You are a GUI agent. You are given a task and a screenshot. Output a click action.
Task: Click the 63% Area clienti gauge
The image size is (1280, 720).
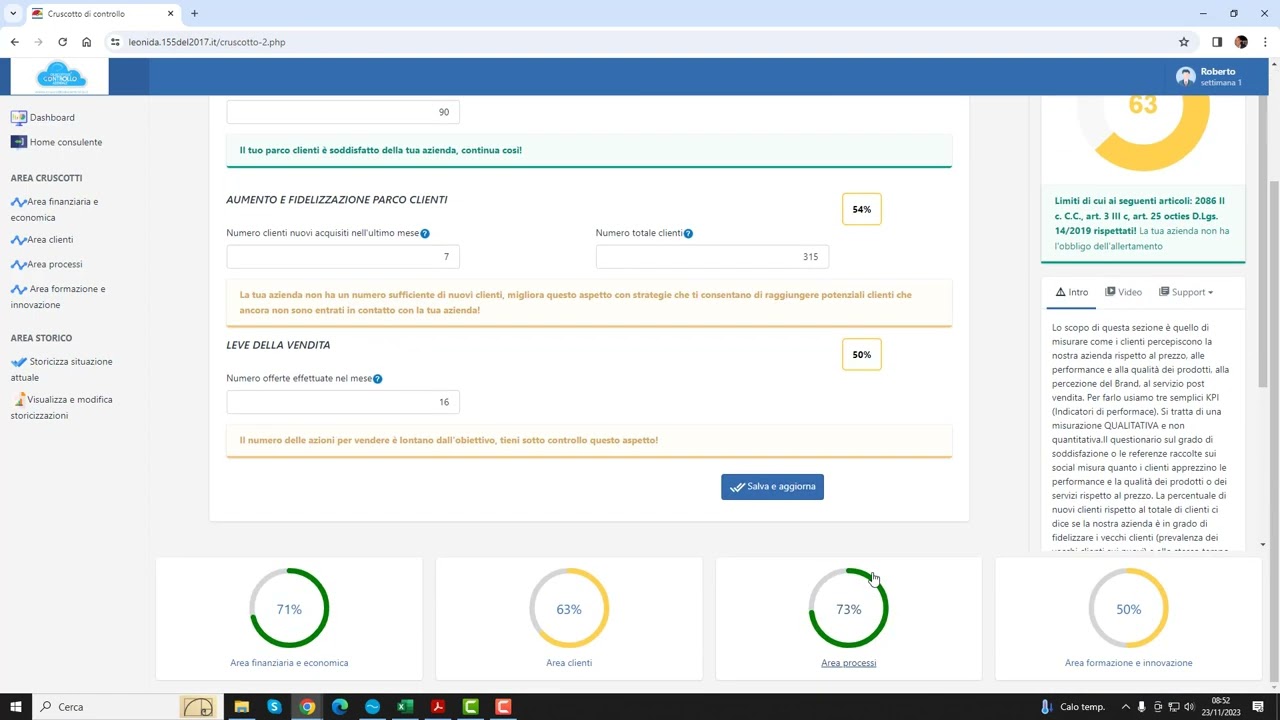coord(569,608)
